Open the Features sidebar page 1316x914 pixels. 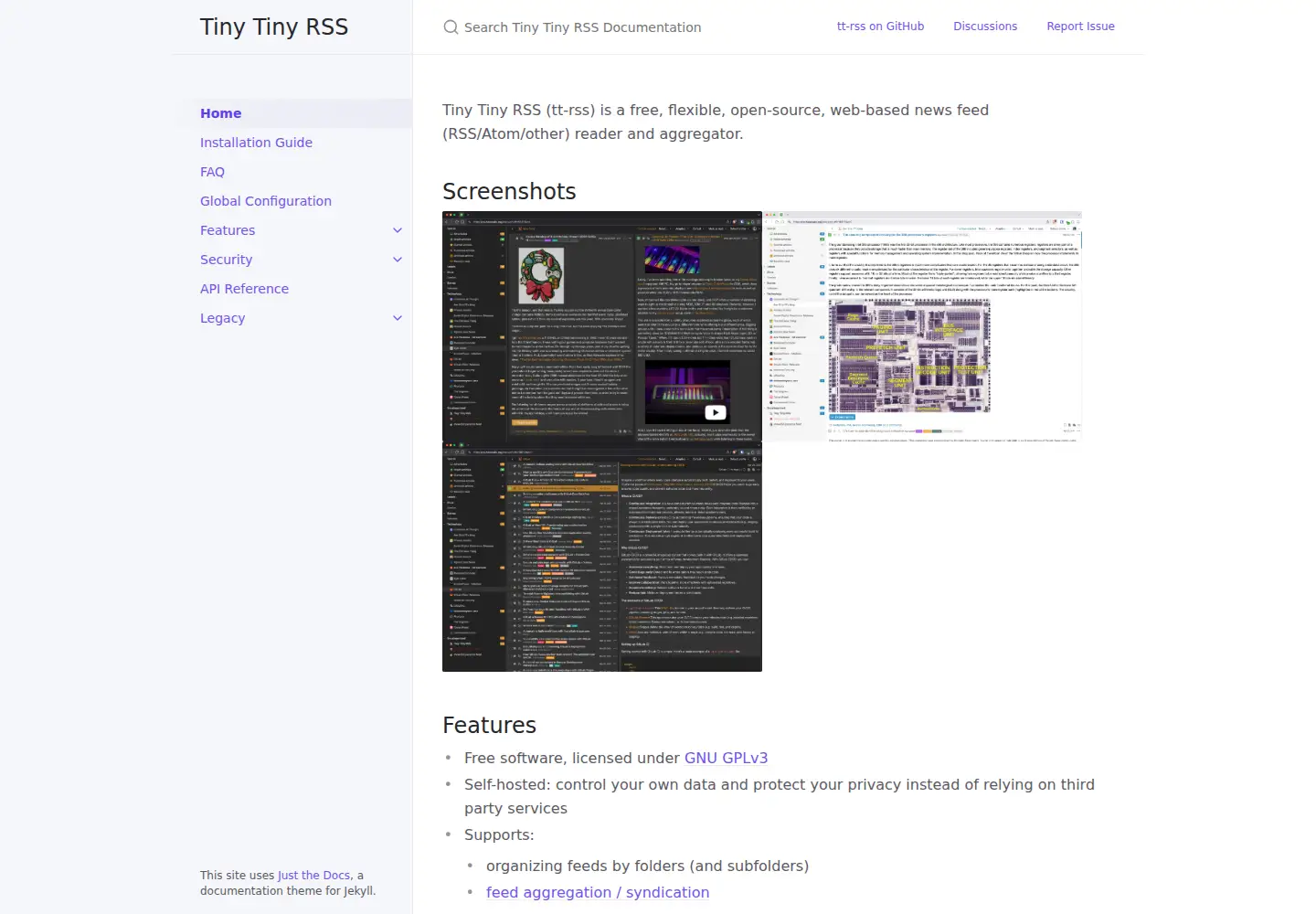228,230
